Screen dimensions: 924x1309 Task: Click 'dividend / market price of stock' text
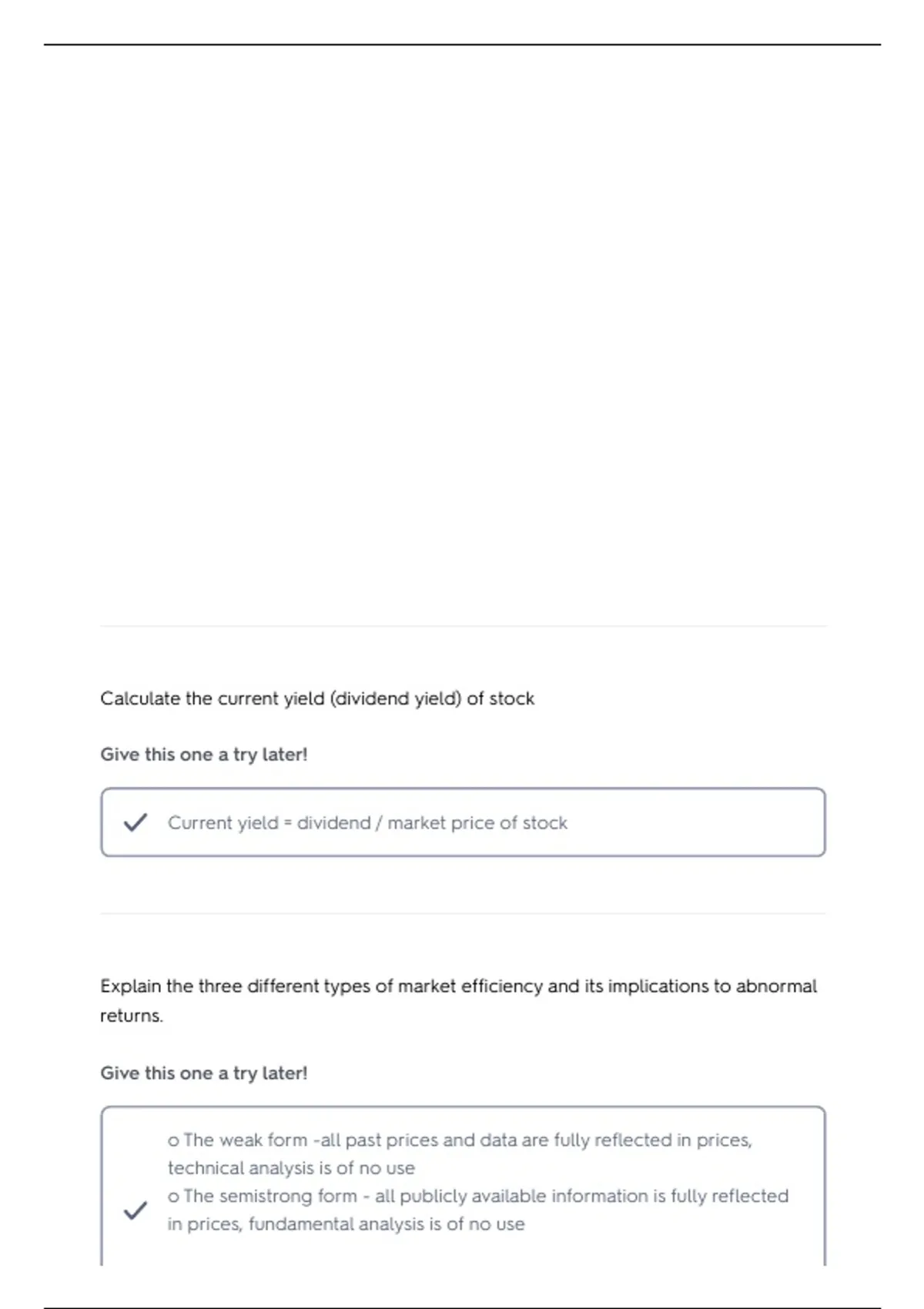[x=432, y=823]
